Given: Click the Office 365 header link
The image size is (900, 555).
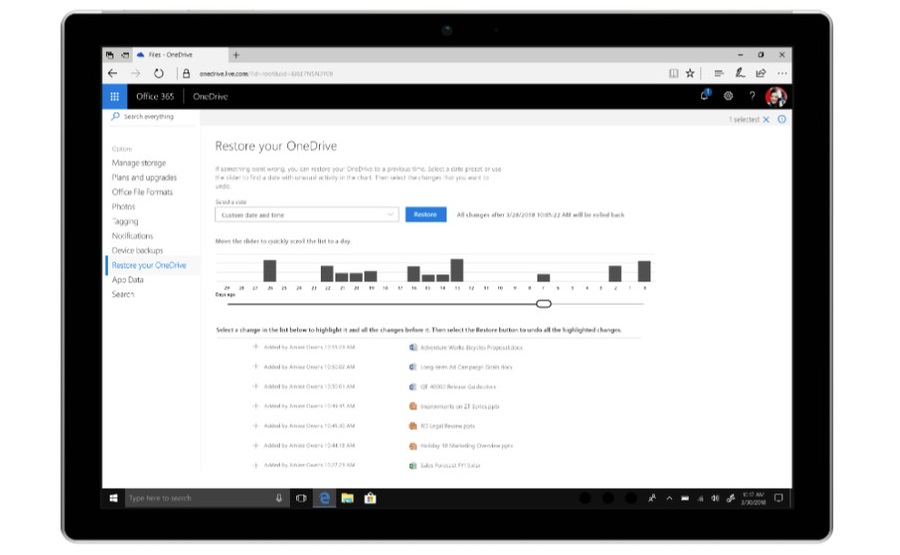Looking at the screenshot, I should (x=155, y=96).
